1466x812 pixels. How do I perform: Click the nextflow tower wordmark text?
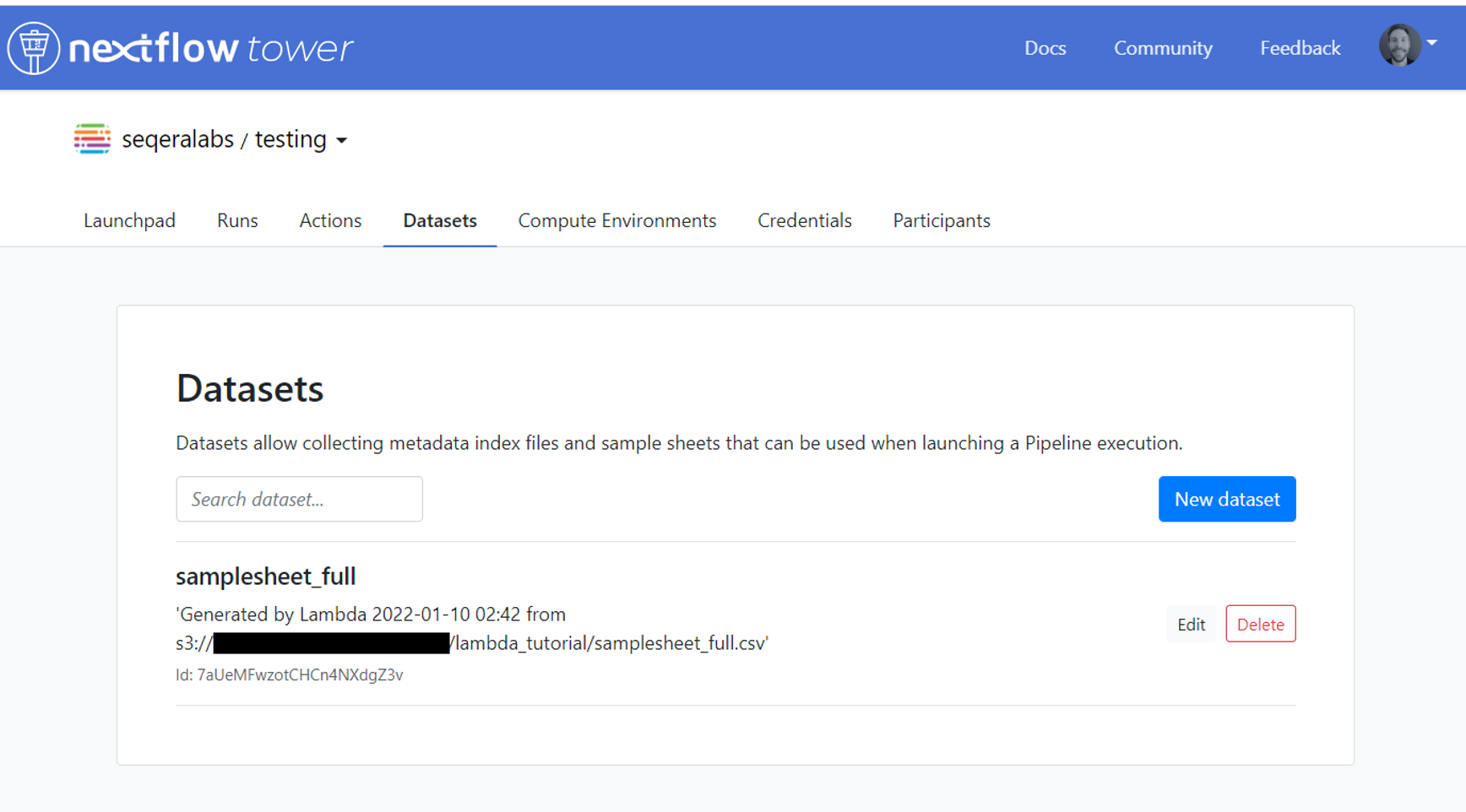(x=211, y=48)
